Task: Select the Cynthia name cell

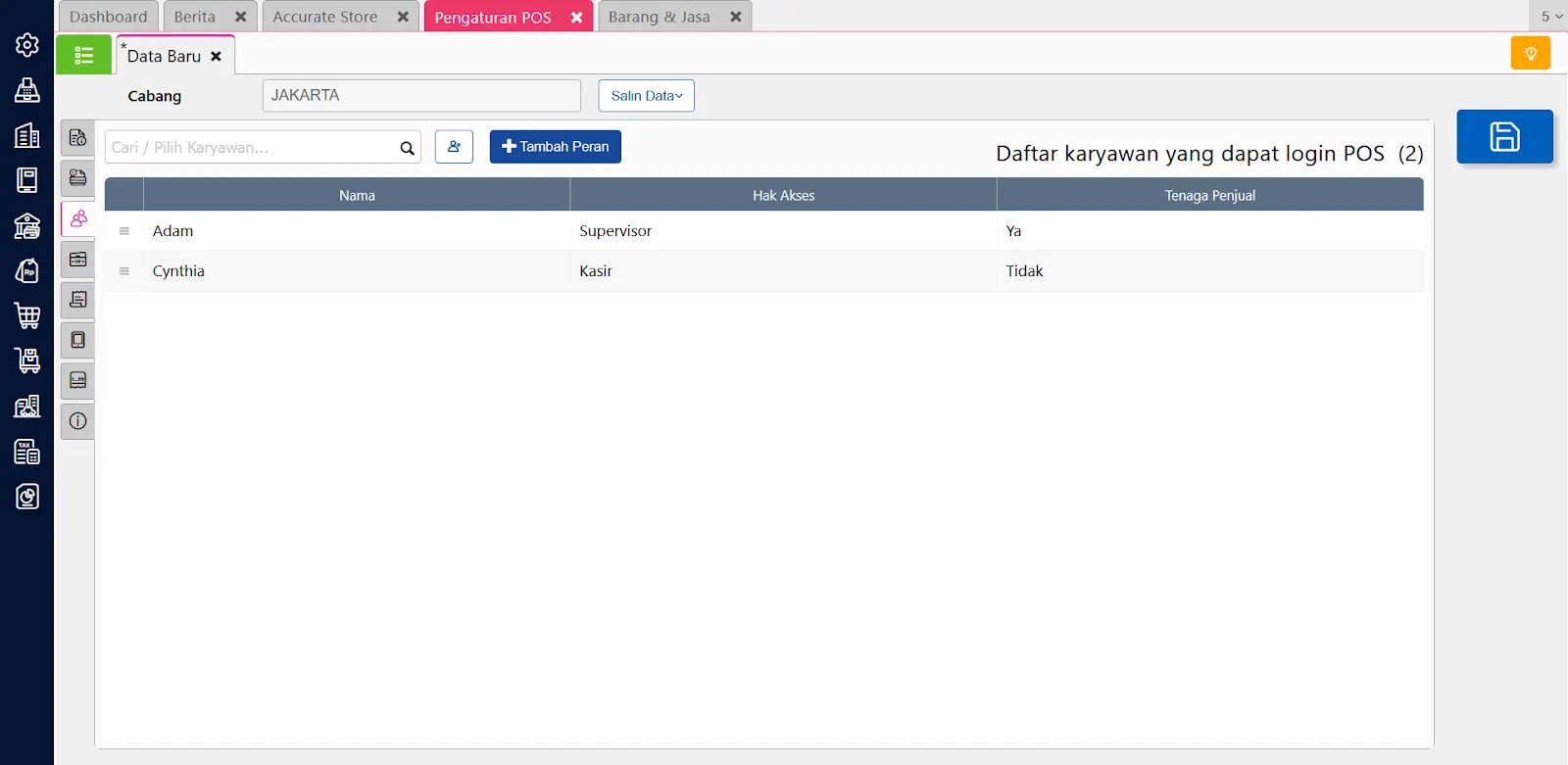Action: coord(357,271)
